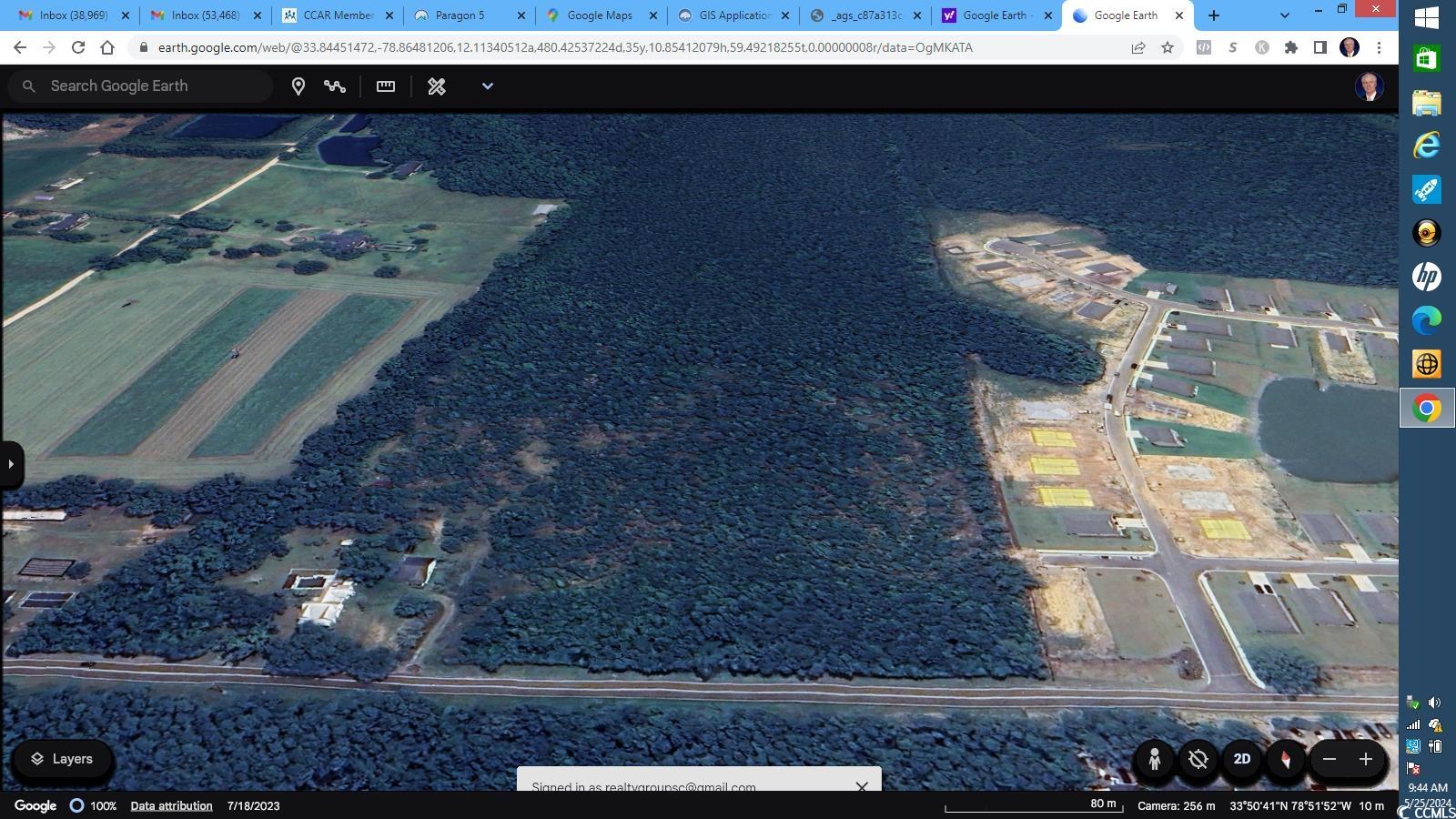Enter Street View with Pegman icon

click(1154, 758)
